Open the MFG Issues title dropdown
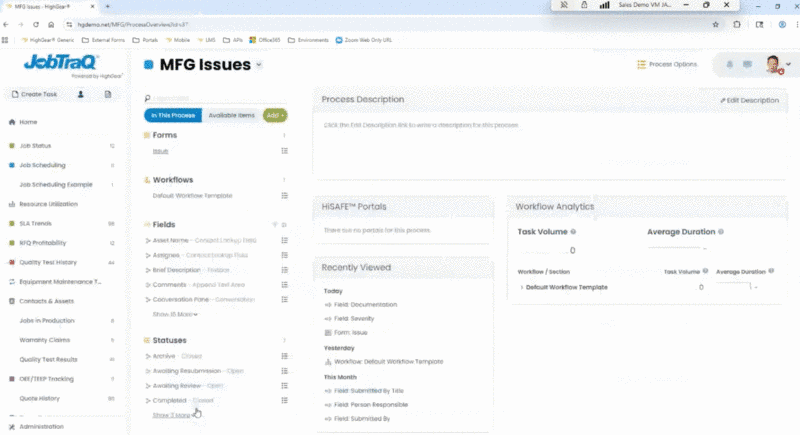The image size is (800, 435). tap(260, 65)
